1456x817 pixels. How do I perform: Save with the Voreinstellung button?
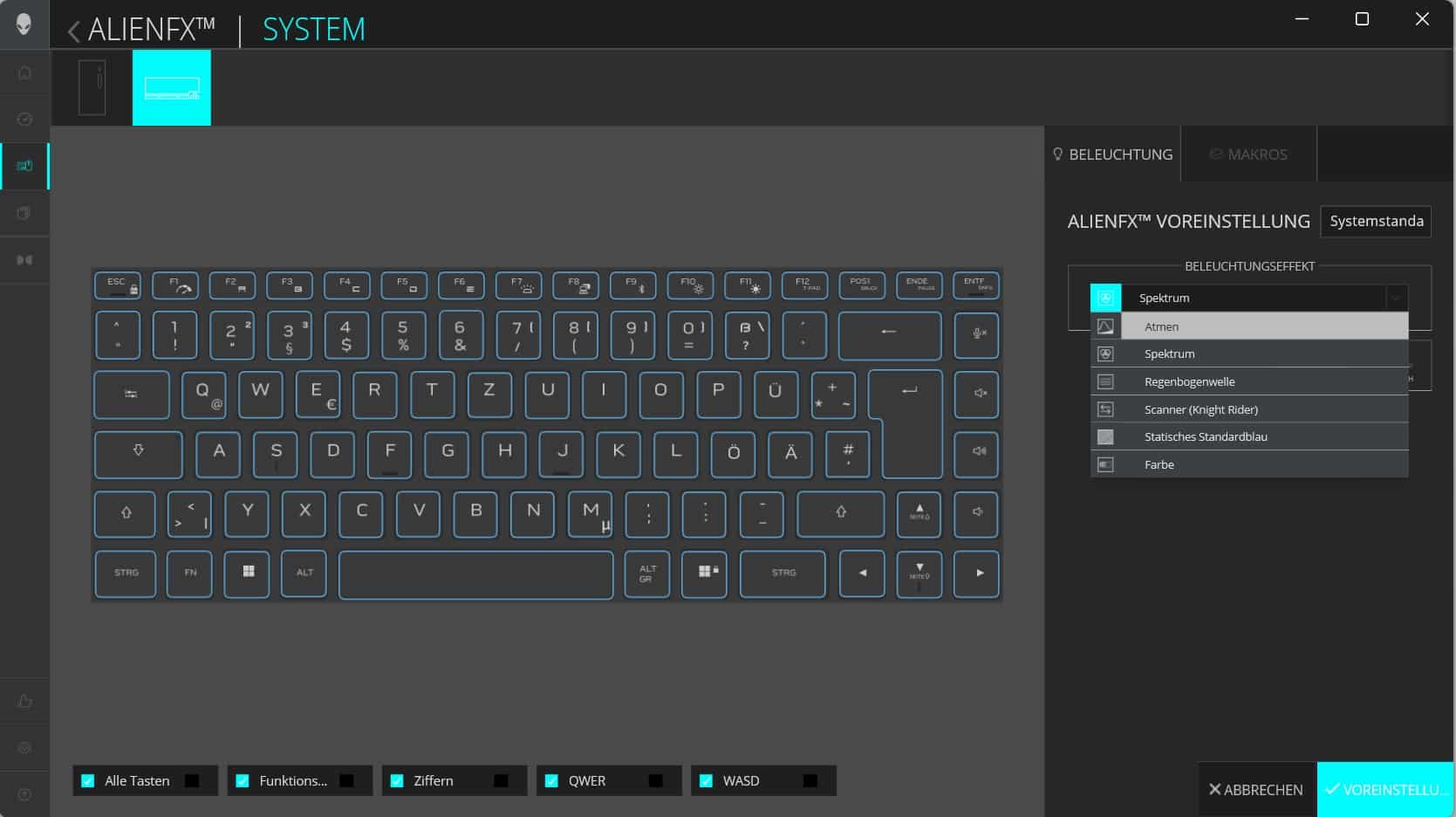[x=1385, y=789]
